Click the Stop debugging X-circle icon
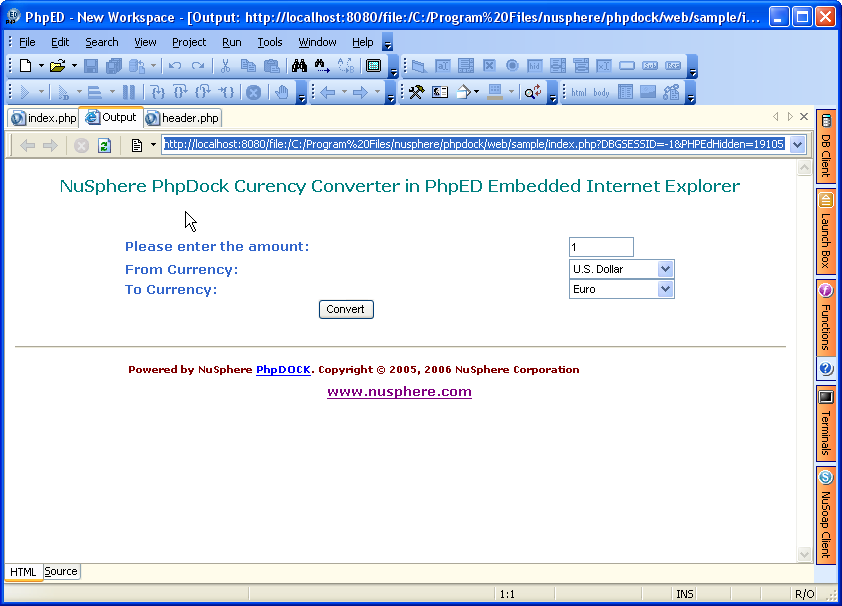 [x=253, y=92]
